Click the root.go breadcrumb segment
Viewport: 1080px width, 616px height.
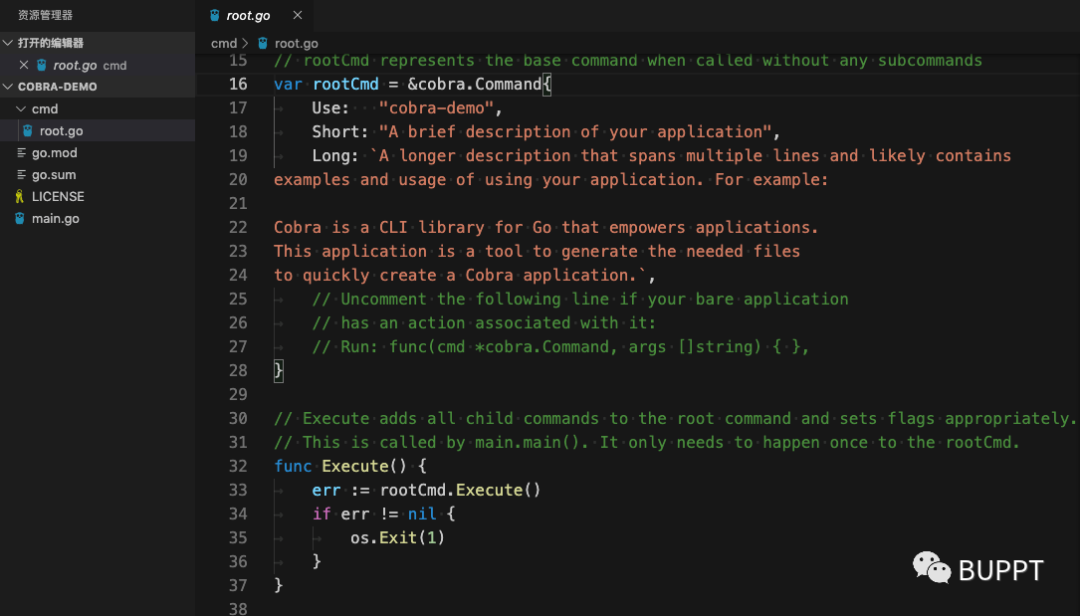tap(296, 43)
